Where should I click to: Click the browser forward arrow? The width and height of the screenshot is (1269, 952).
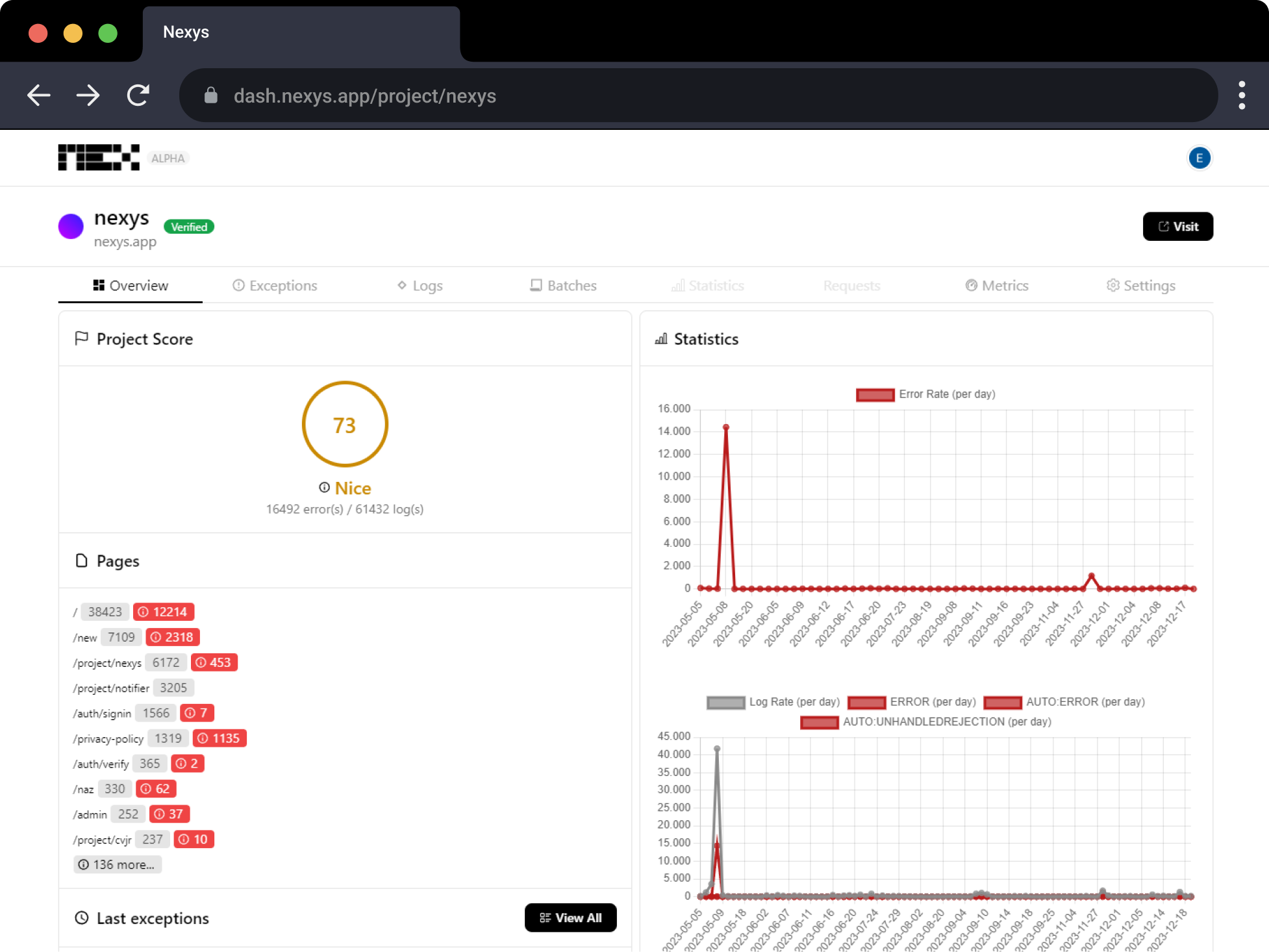pos(88,95)
